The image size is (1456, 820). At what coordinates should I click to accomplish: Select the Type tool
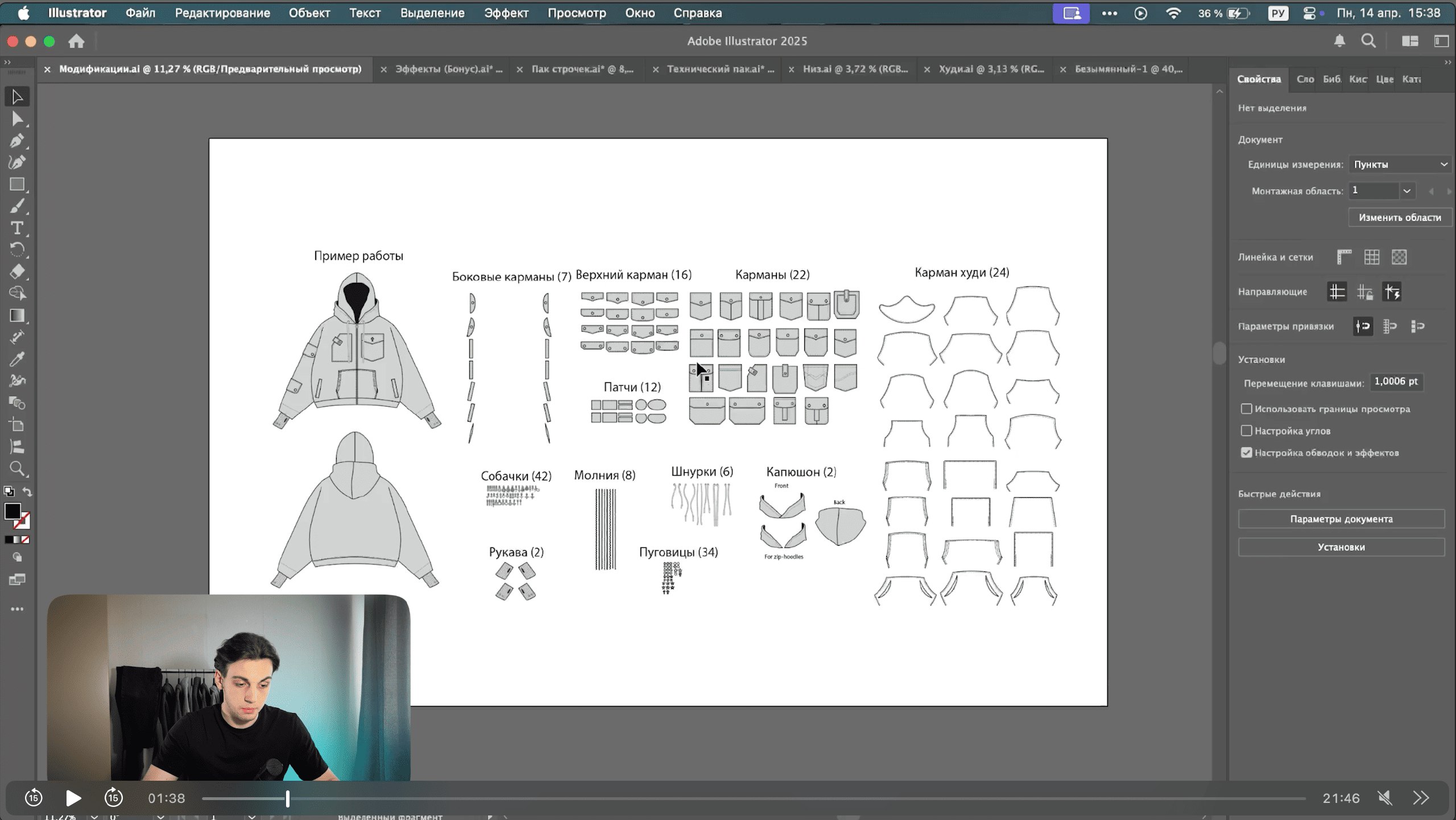click(x=16, y=228)
